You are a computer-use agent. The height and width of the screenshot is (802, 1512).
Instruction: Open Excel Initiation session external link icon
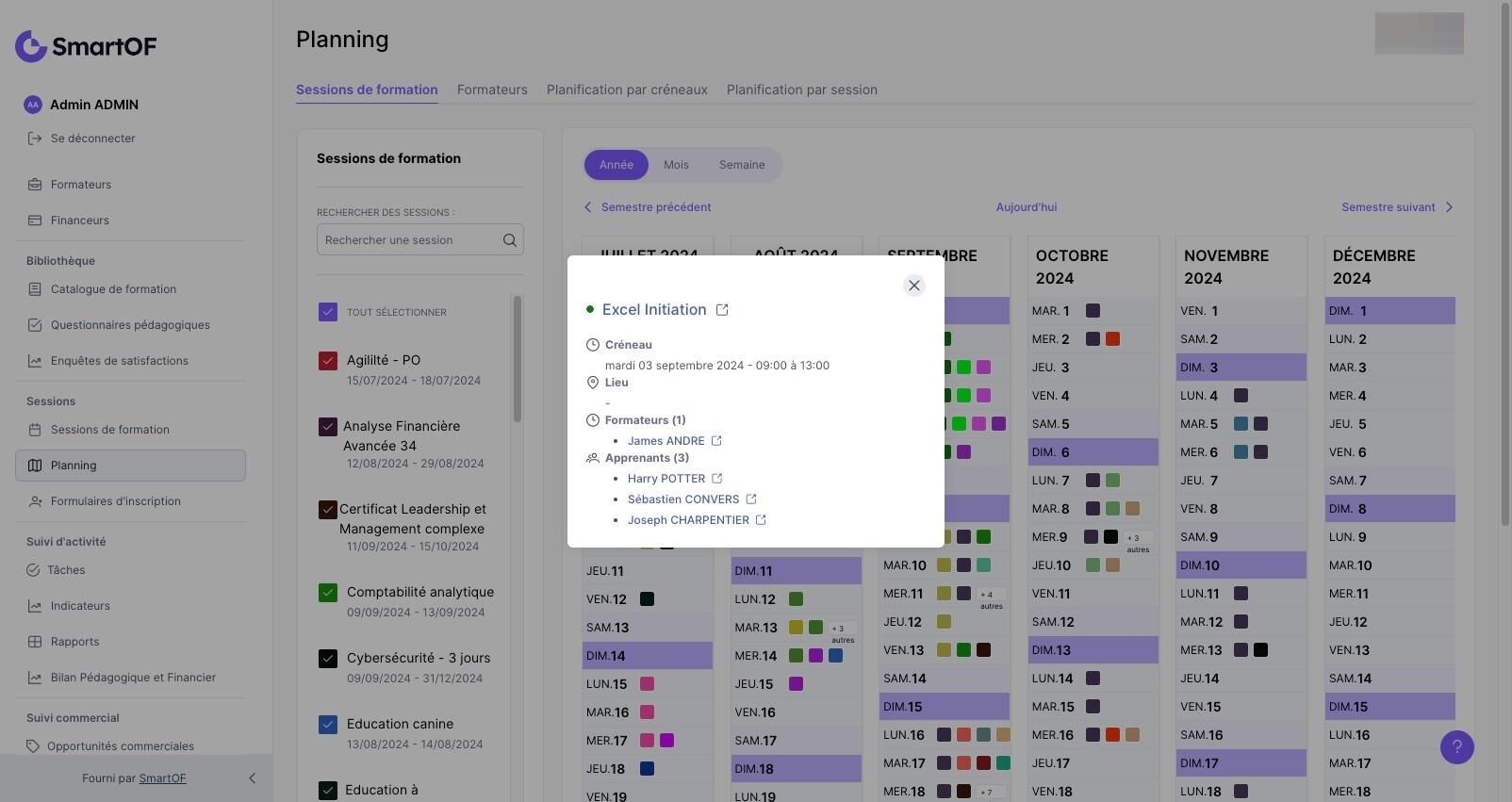pyautogui.click(x=722, y=310)
